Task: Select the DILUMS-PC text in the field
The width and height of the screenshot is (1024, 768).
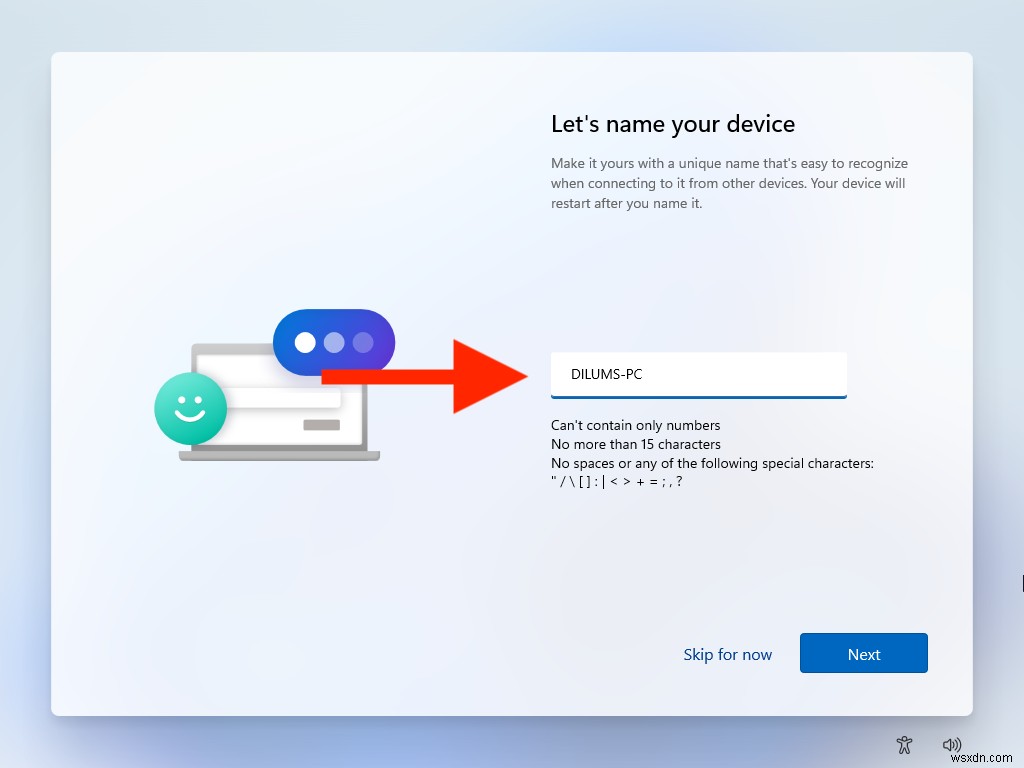Action: [605, 371]
